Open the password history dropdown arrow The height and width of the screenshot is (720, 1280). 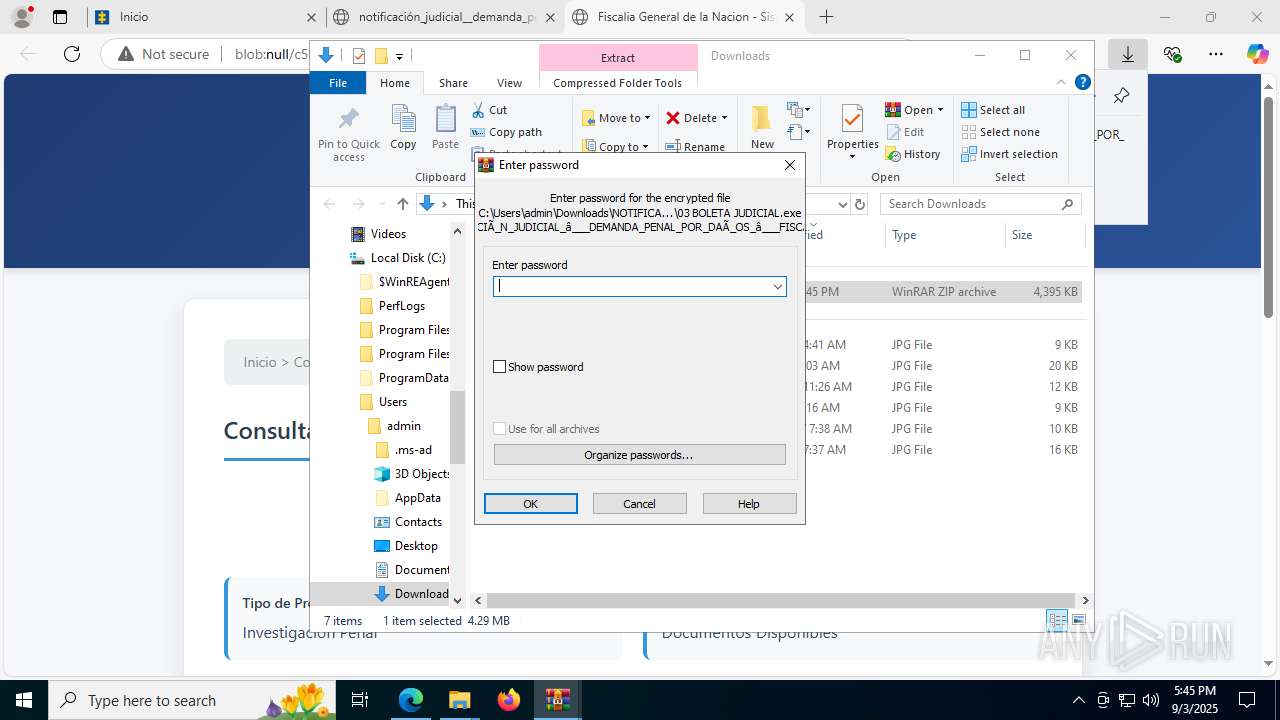[777, 287]
